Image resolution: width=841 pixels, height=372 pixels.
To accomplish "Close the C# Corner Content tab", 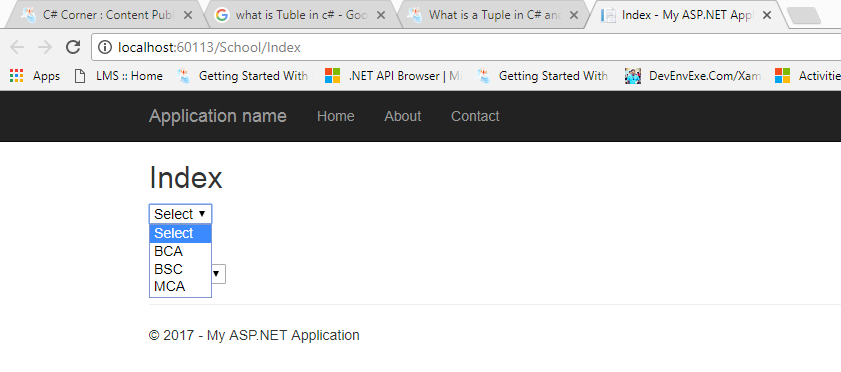I will (188, 16).
